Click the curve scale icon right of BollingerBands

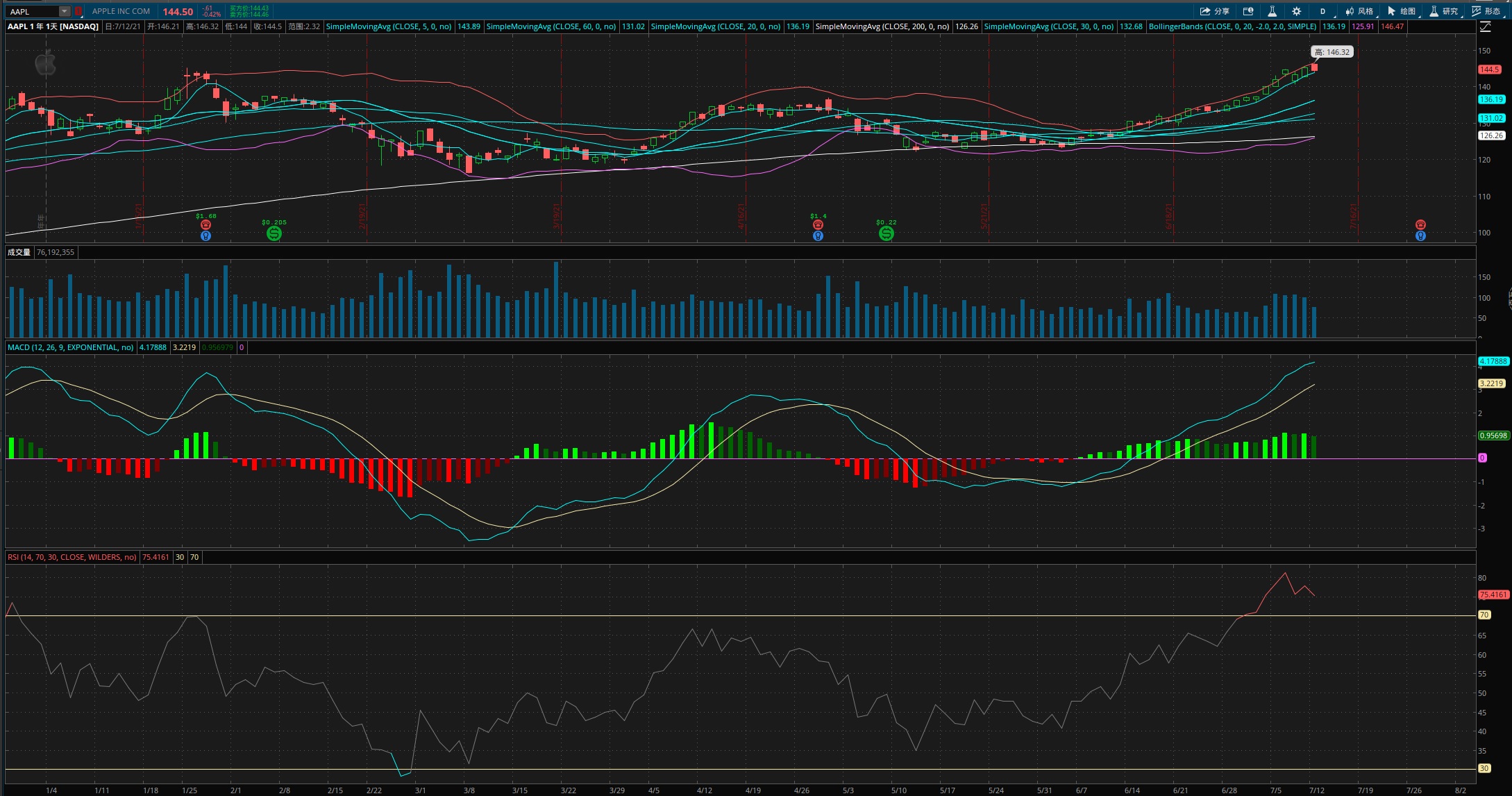pos(1485,26)
